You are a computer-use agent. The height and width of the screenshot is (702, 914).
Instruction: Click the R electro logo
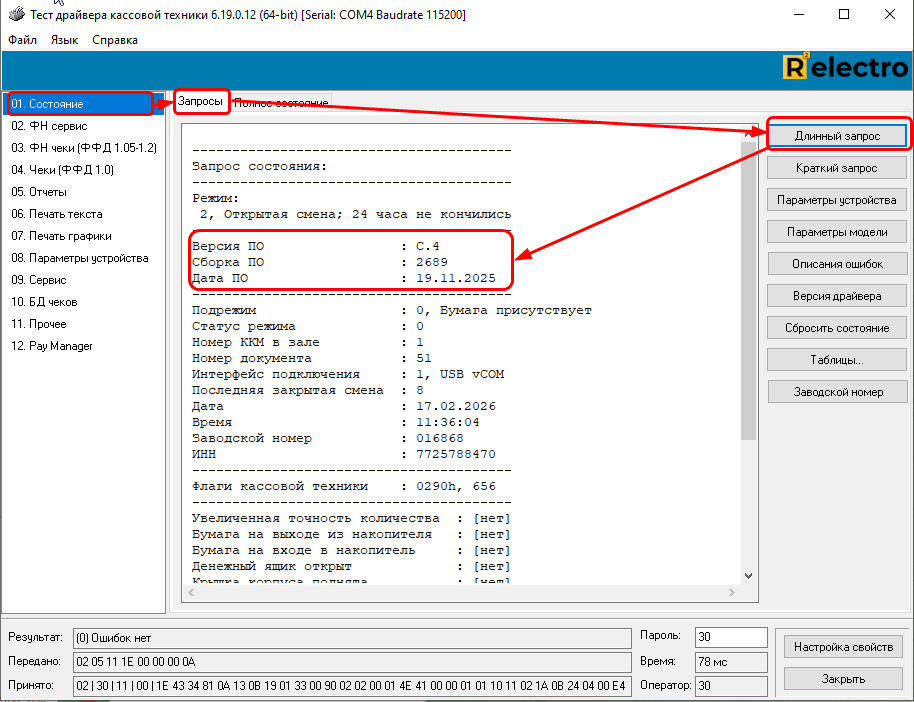tap(844, 68)
